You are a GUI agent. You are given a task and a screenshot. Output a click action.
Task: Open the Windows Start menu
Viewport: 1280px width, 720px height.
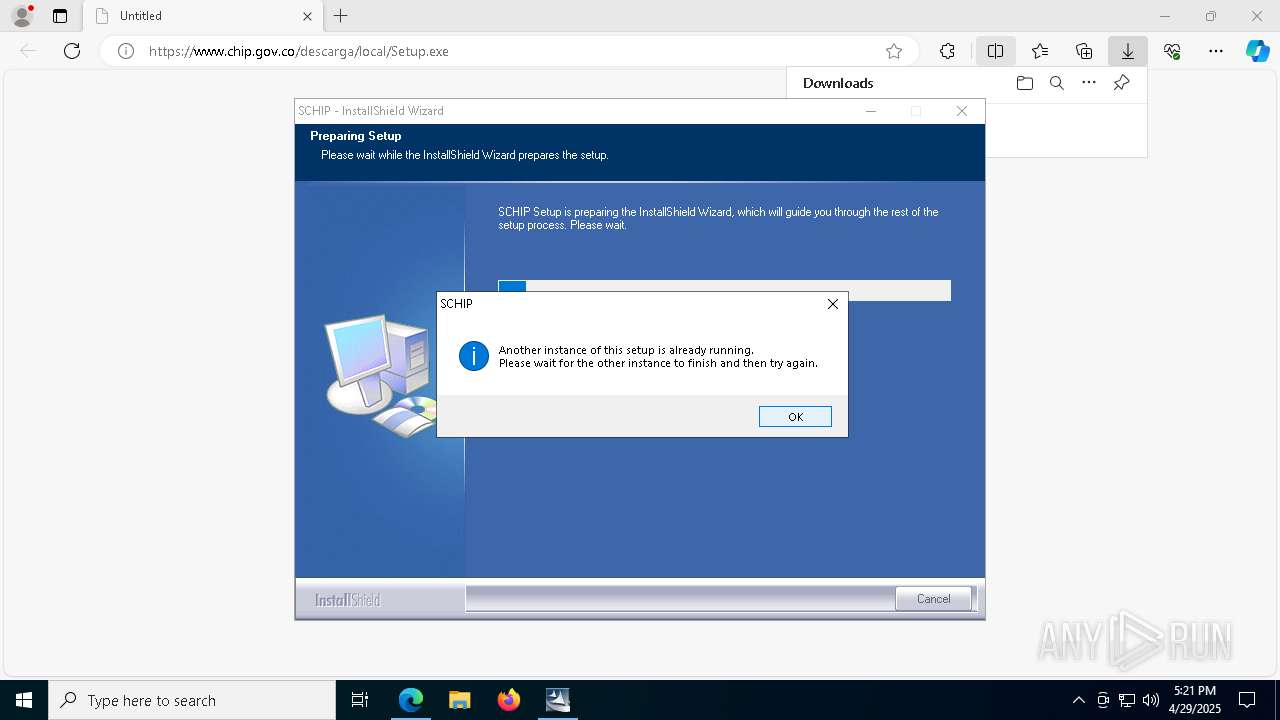24,700
